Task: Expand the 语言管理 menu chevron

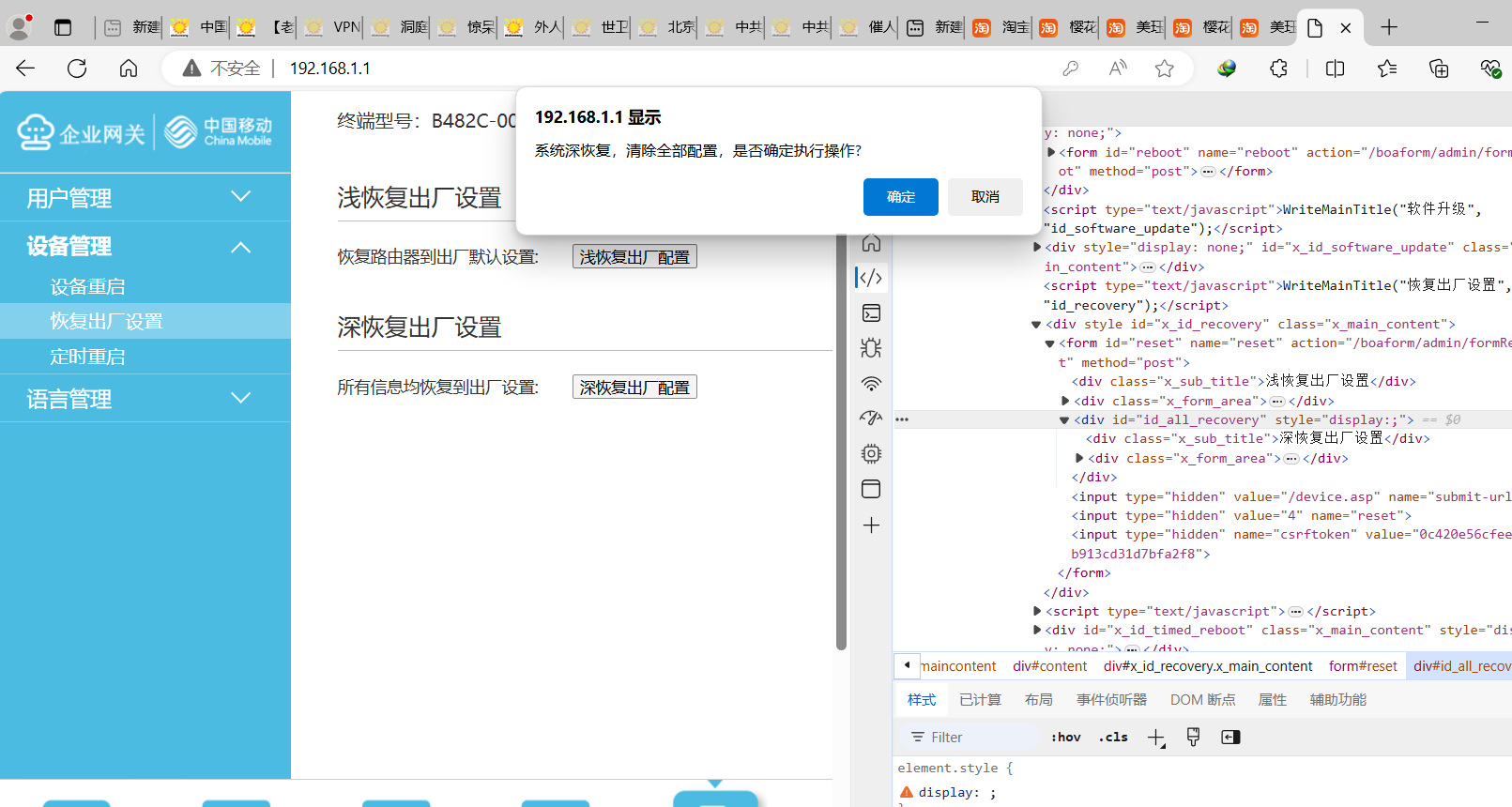Action: [x=241, y=398]
